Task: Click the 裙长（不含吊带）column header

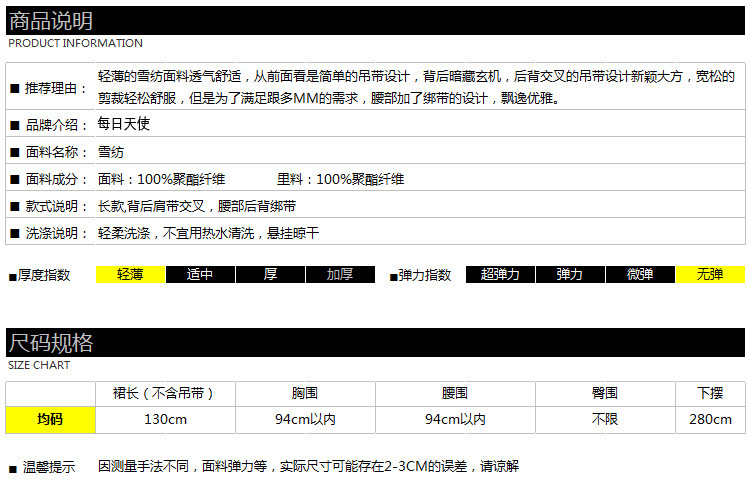Action: 165,394
